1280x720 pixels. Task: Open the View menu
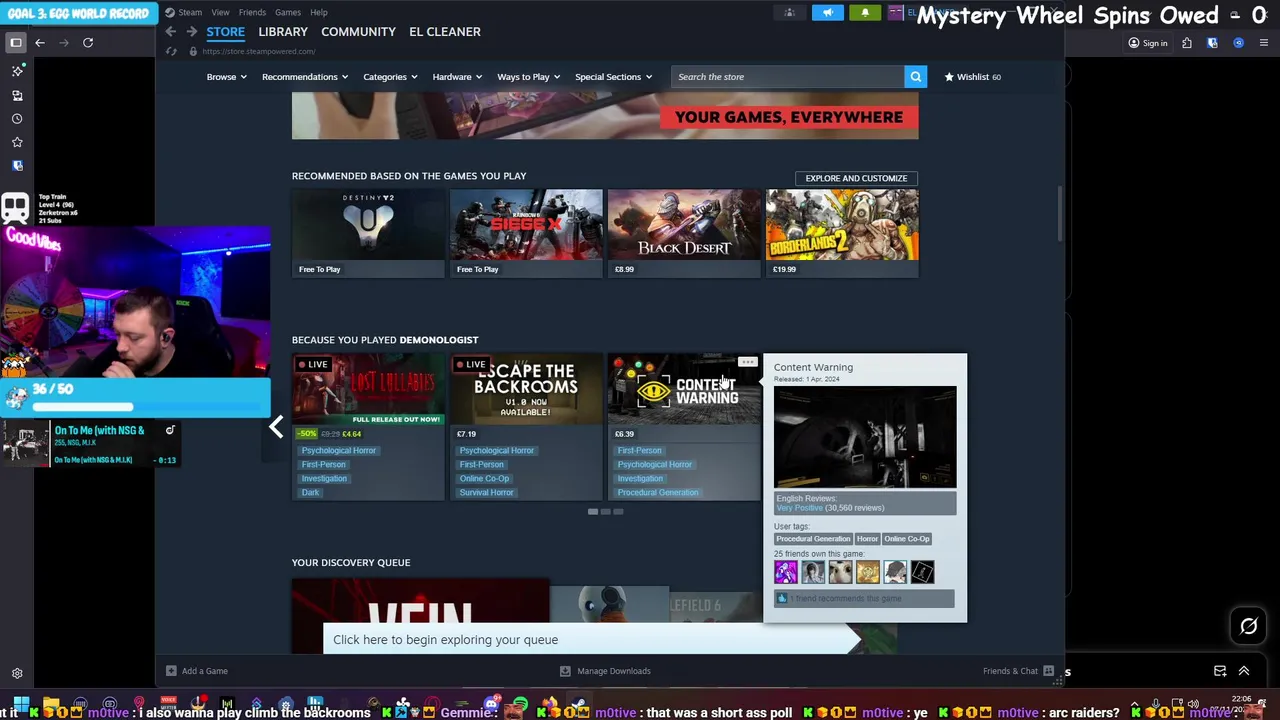[220, 12]
